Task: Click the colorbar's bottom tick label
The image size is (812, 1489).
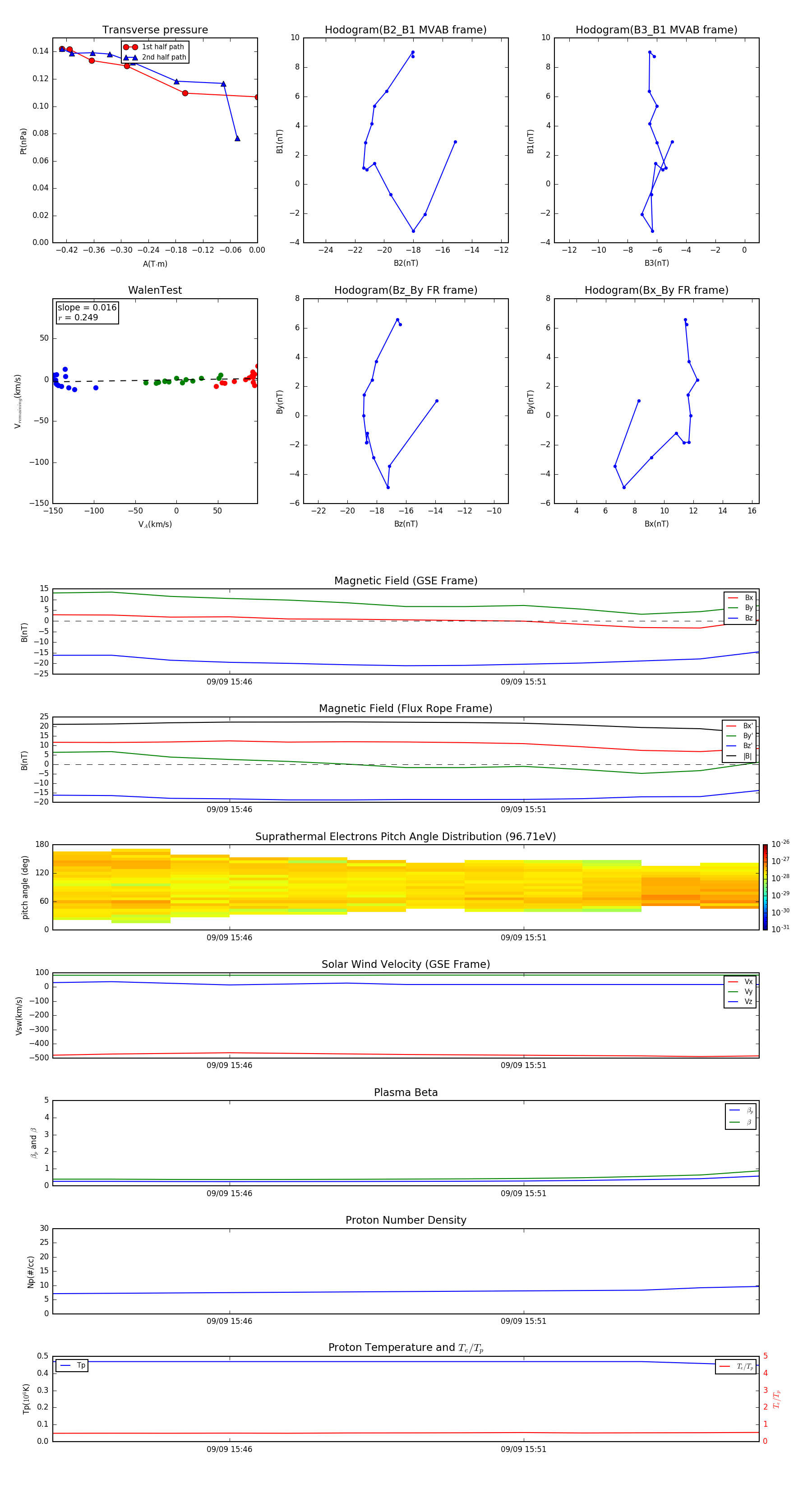Action: point(780,929)
